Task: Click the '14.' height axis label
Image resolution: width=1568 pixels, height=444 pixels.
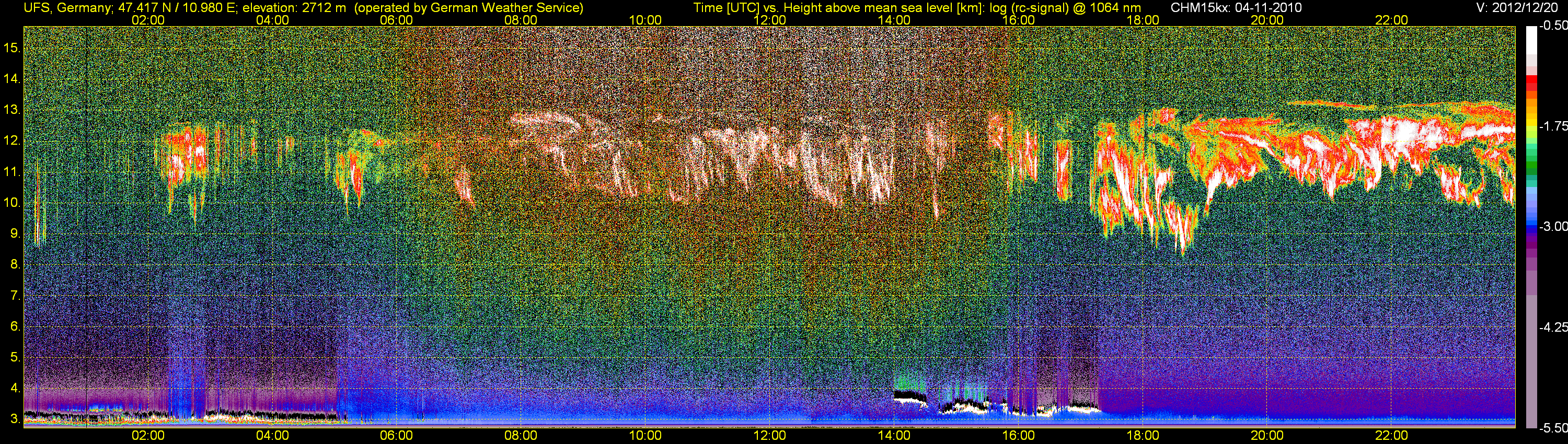Action: coord(12,78)
